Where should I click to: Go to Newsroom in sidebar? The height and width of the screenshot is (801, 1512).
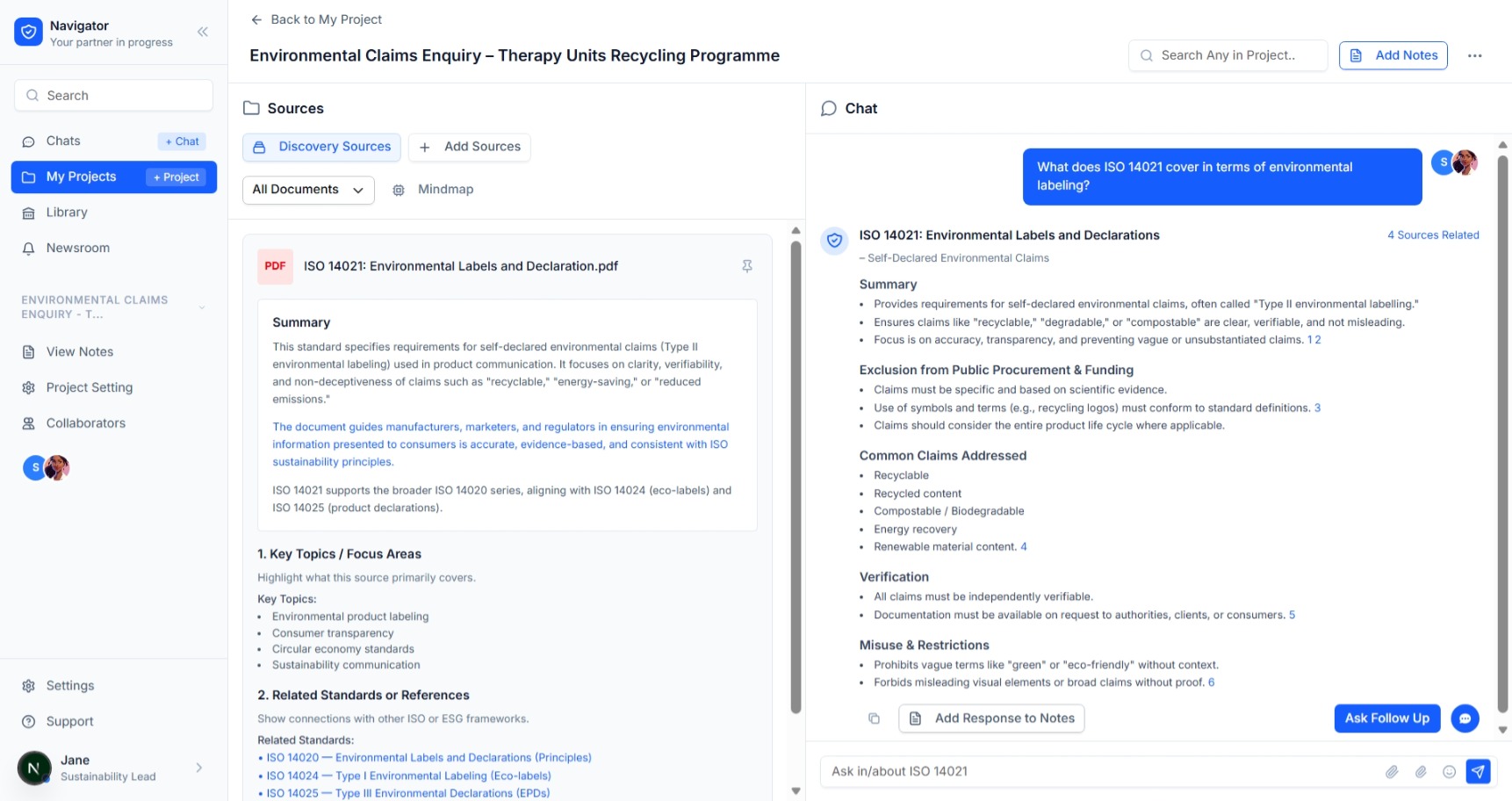tap(77, 249)
